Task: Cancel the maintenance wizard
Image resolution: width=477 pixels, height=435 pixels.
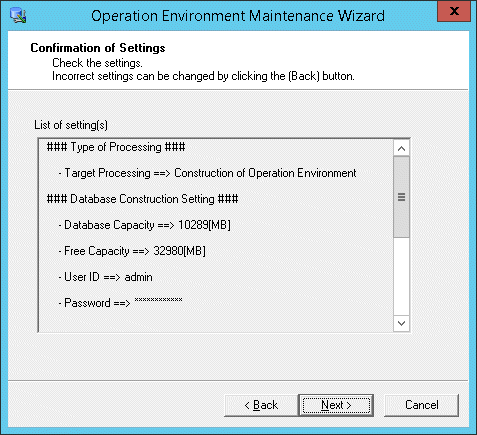Action: [422, 405]
